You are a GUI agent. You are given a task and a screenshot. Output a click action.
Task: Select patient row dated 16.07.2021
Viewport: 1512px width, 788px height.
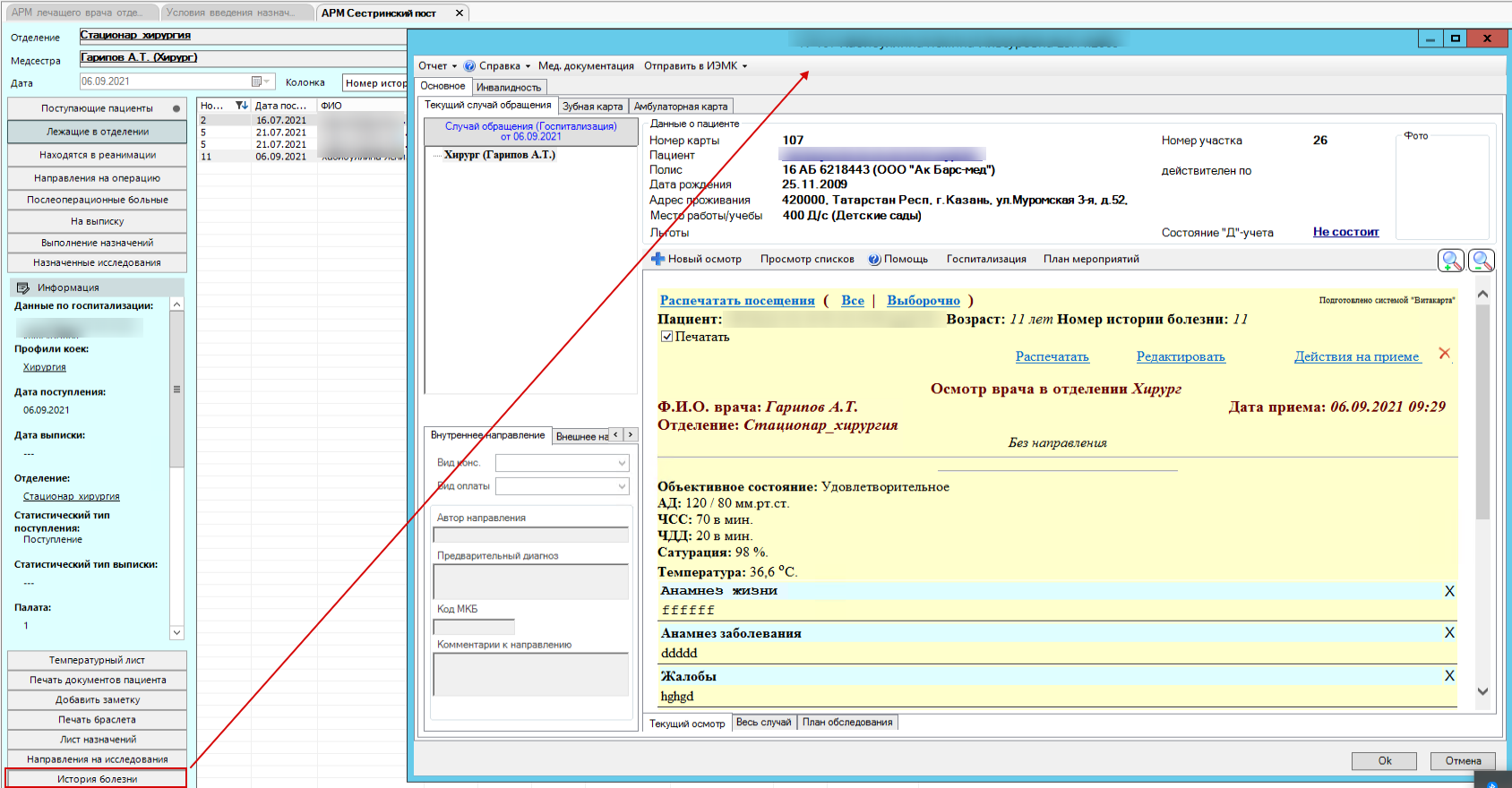coord(302,120)
